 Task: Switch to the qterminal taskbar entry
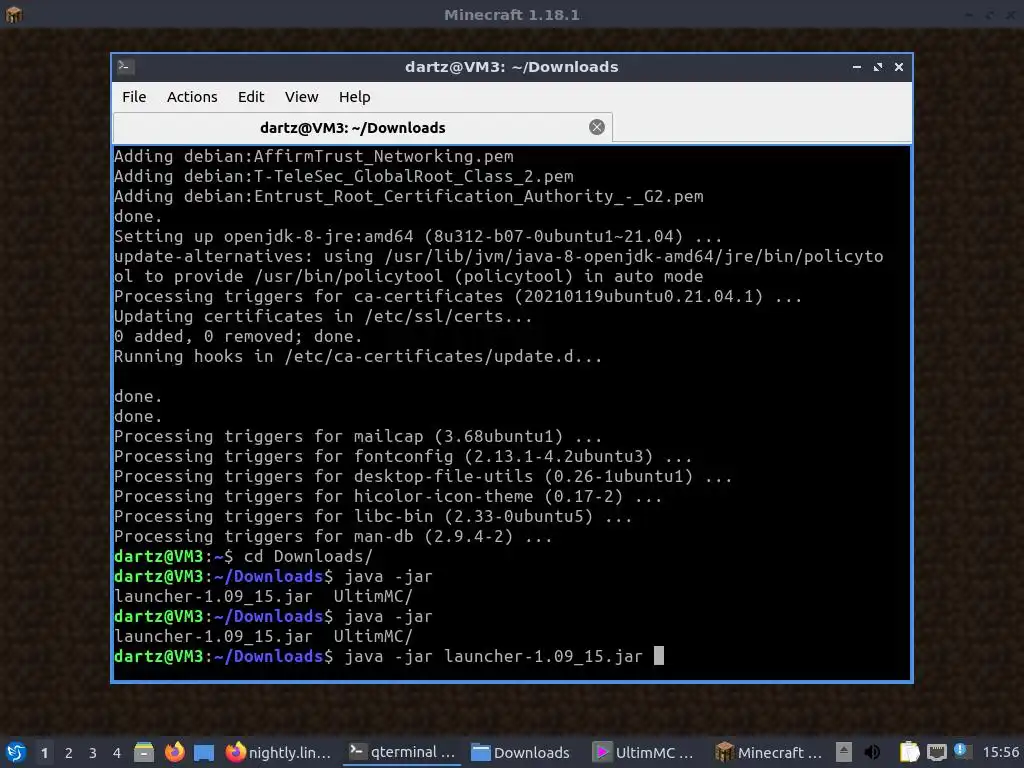coord(402,752)
